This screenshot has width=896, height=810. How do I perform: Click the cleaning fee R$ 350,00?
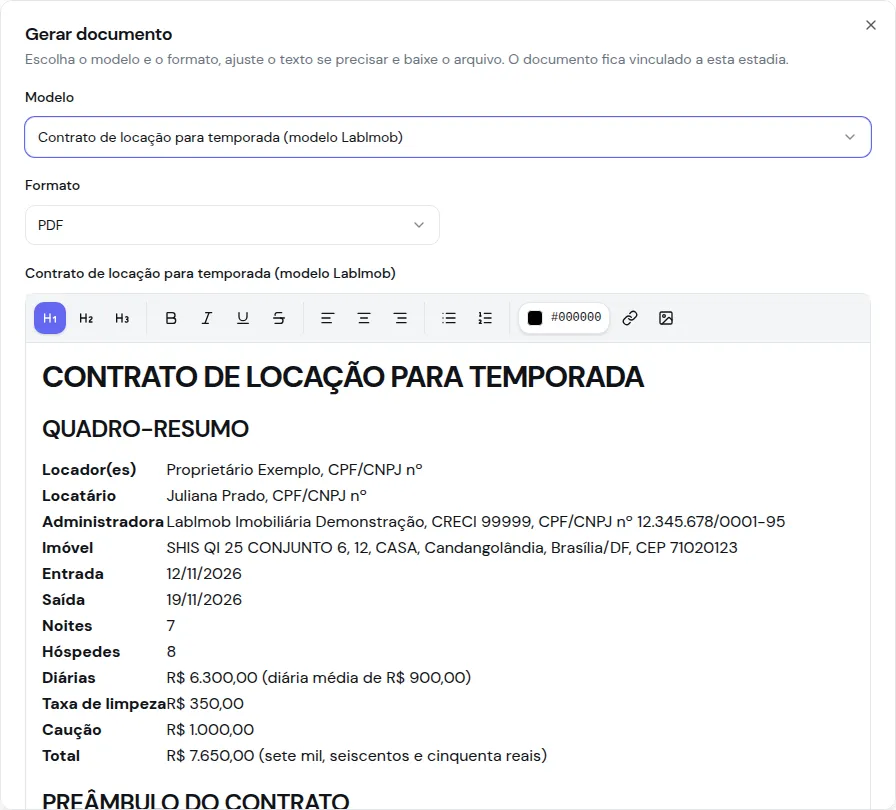click(205, 704)
